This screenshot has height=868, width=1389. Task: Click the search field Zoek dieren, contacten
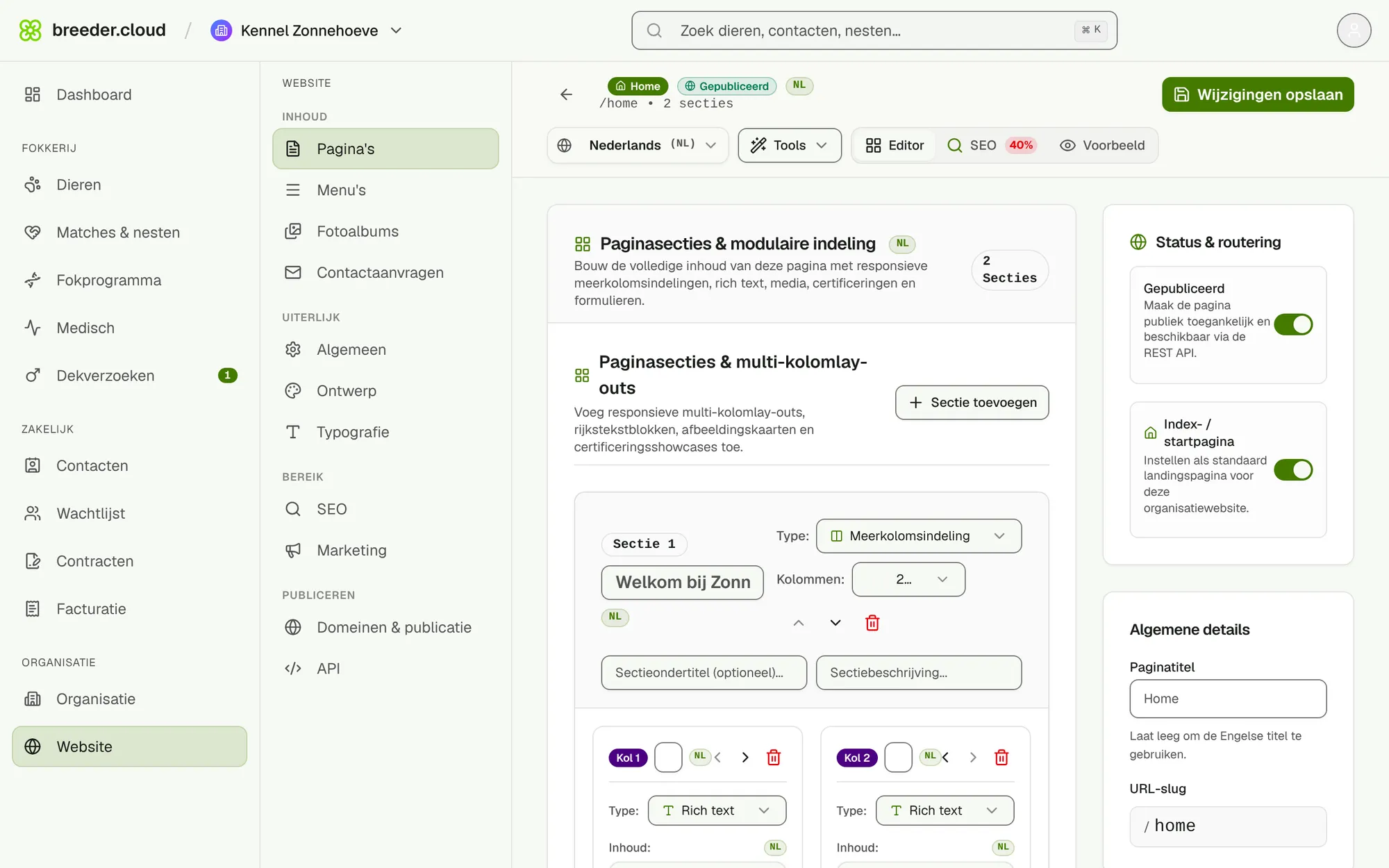874,31
